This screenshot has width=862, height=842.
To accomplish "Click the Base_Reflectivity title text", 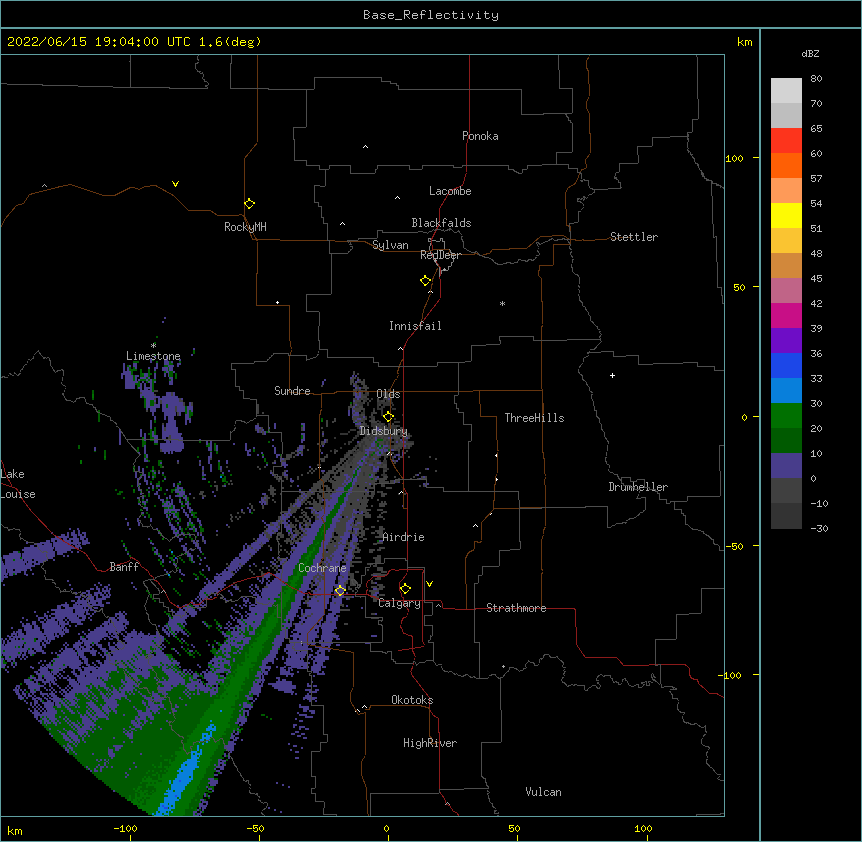I will point(431,15).
